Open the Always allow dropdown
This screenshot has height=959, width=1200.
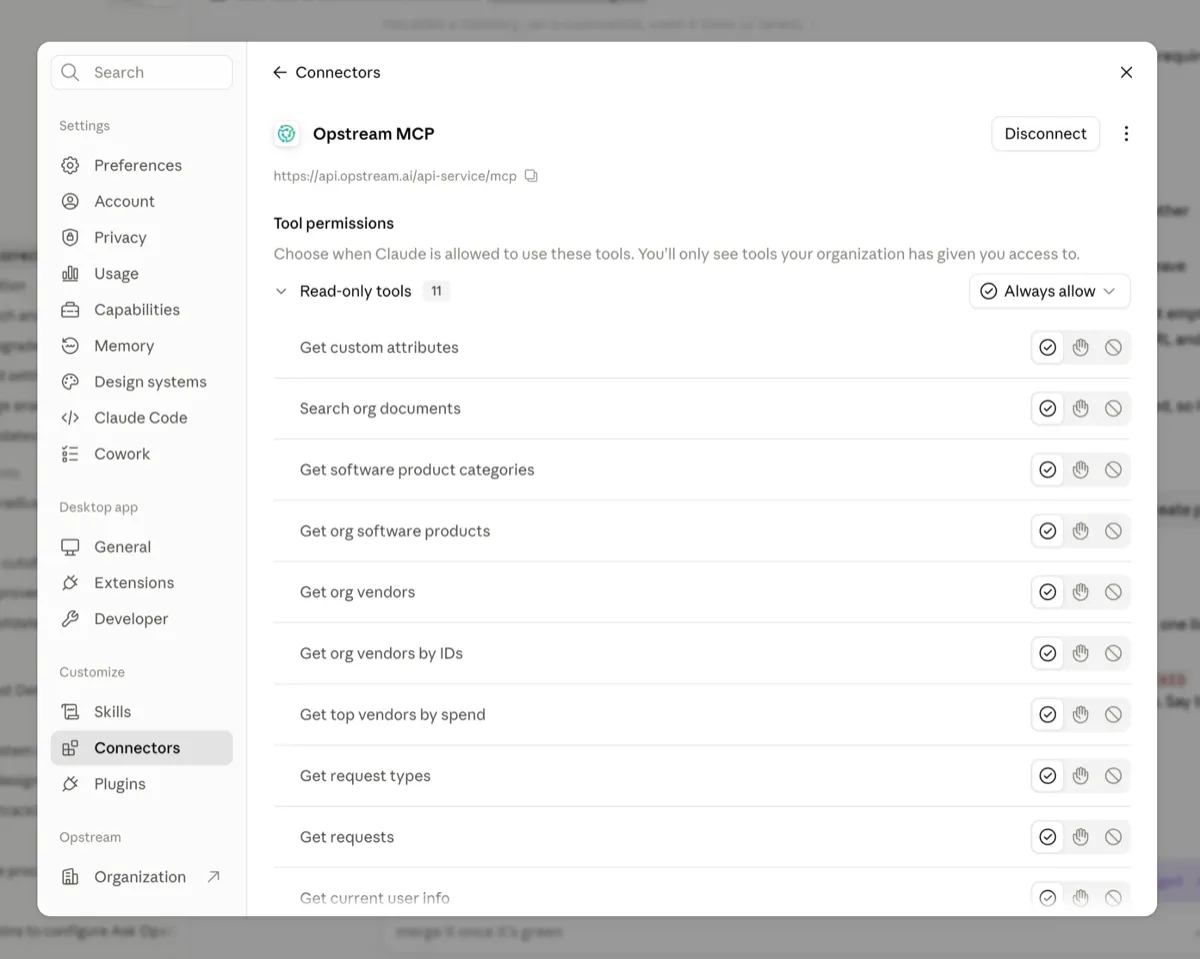click(1049, 291)
